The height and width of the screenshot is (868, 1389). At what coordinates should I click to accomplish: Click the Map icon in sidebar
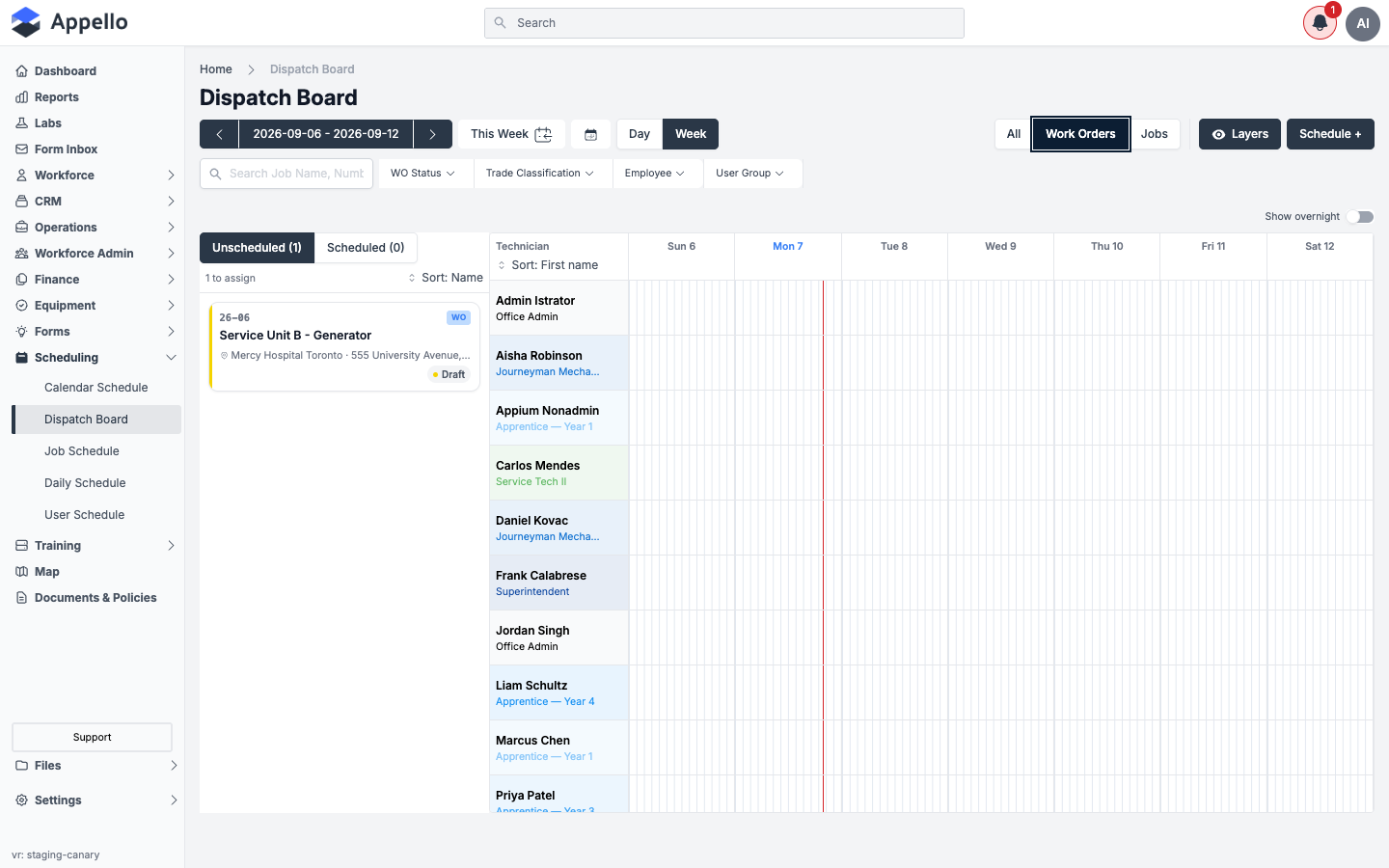pos(21,572)
